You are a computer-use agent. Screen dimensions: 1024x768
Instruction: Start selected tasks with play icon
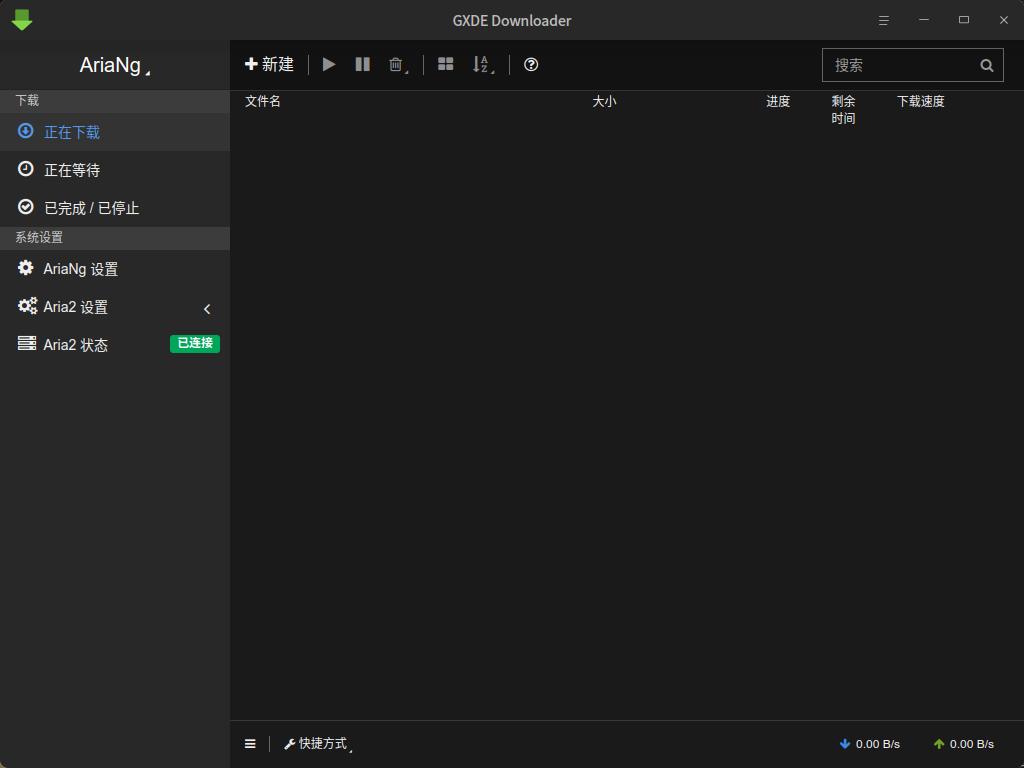[x=329, y=64]
